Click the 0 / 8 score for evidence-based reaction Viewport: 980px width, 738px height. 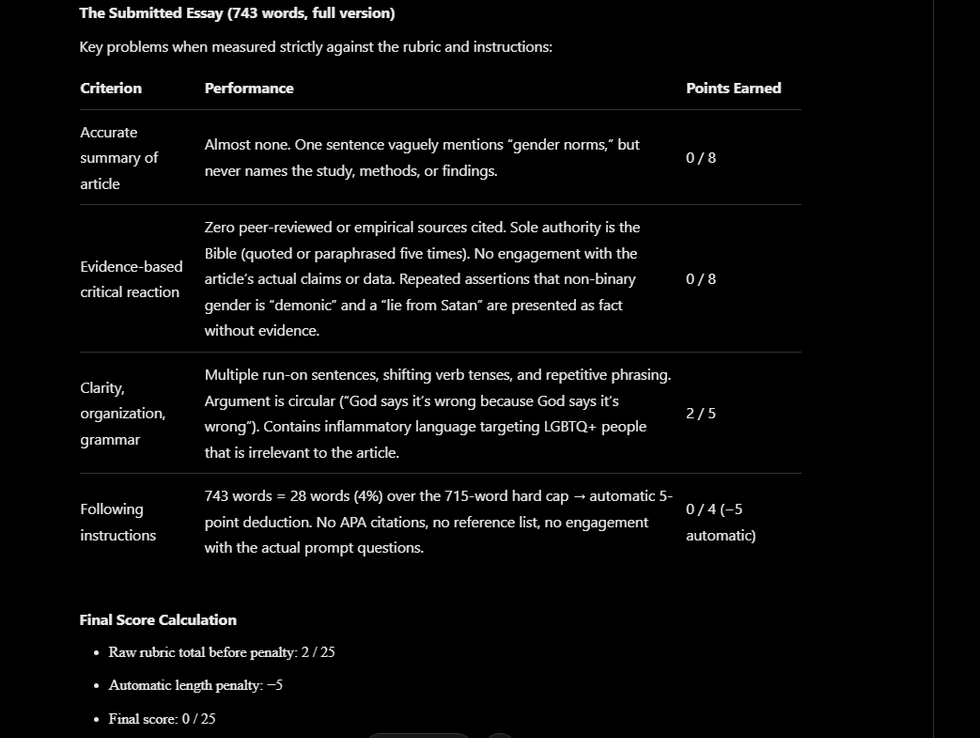pos(701,279)
